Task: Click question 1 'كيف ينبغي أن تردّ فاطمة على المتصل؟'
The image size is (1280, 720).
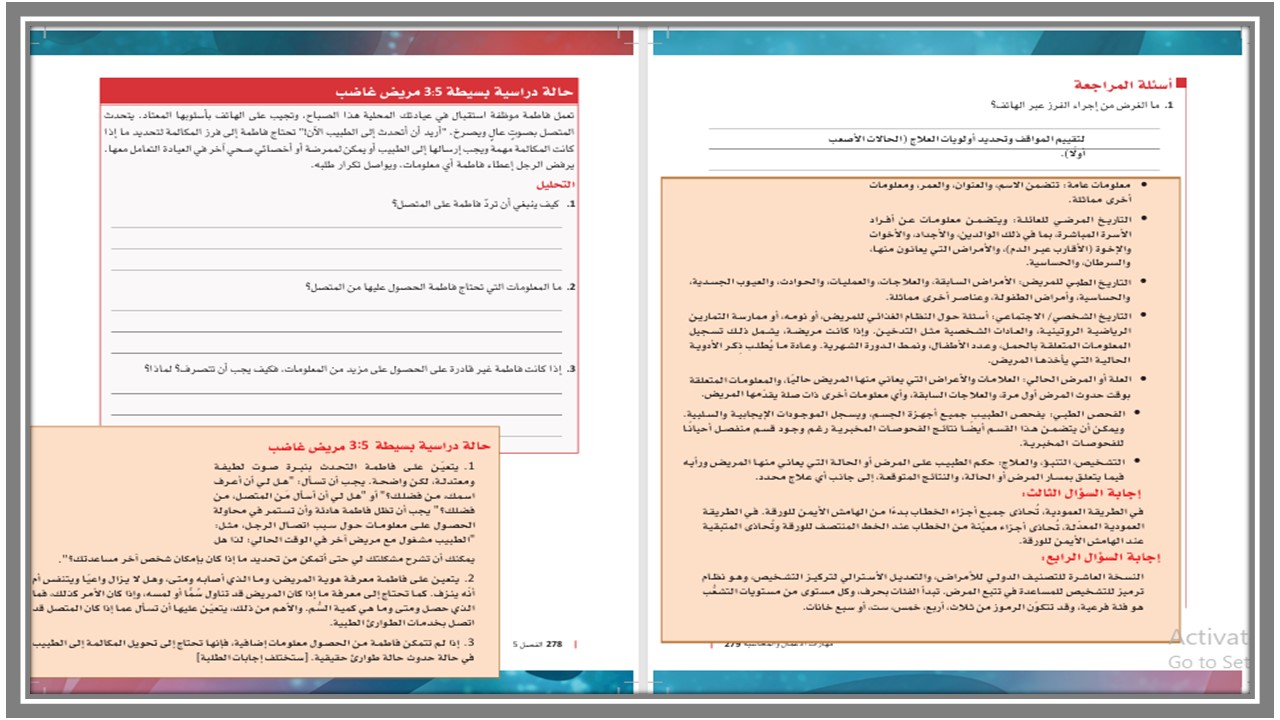Action: (484, 204)
